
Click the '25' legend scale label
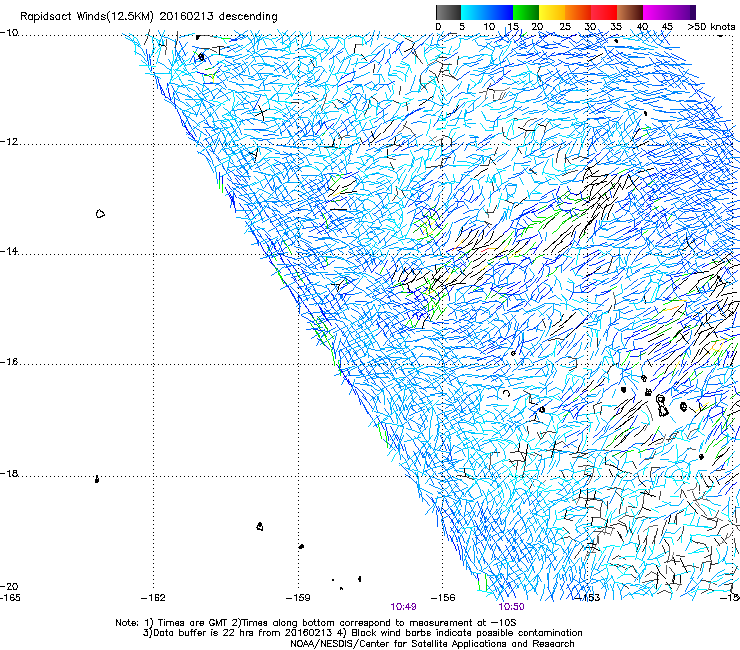click(564, 27)
